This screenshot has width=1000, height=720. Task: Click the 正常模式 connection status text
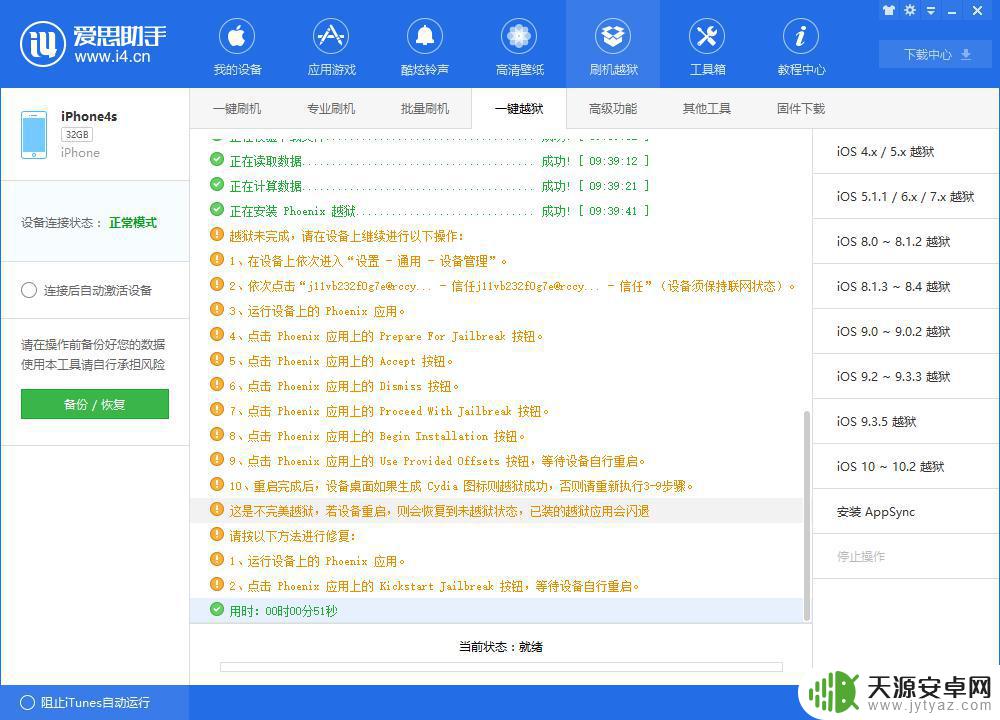click(x=133, y=223)
